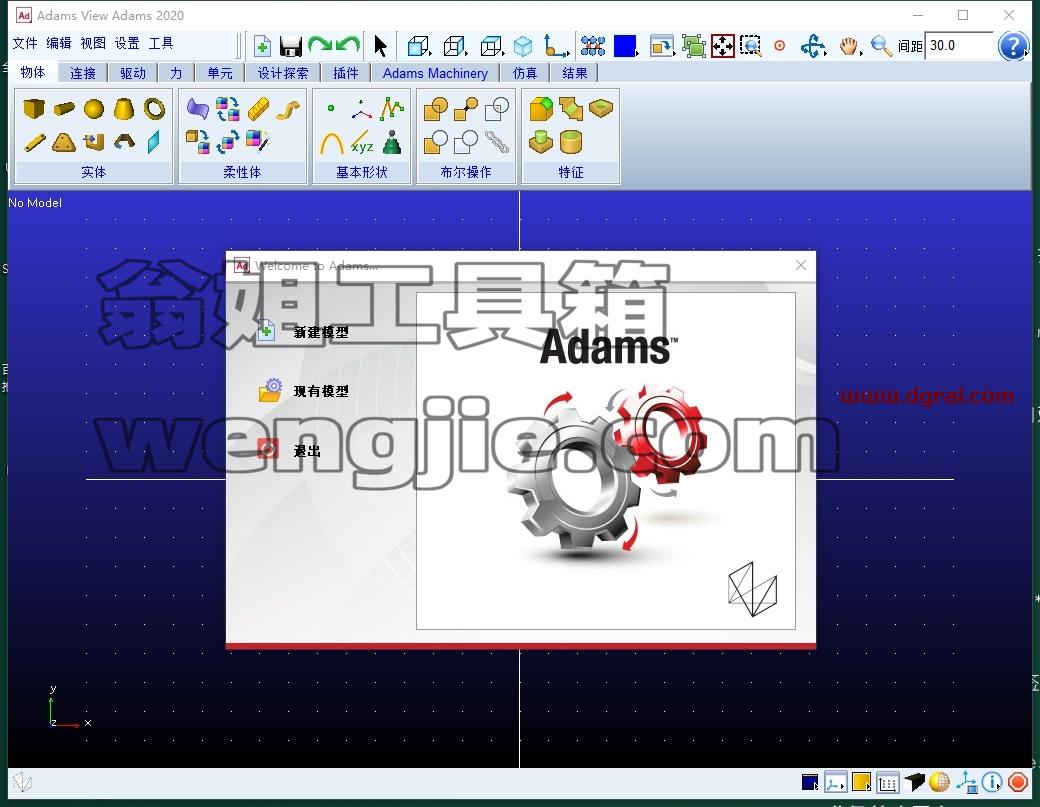This screenshot has height=807, width=1040.
Task: Click the stop record icon
Action: (x=1017, y=782)
